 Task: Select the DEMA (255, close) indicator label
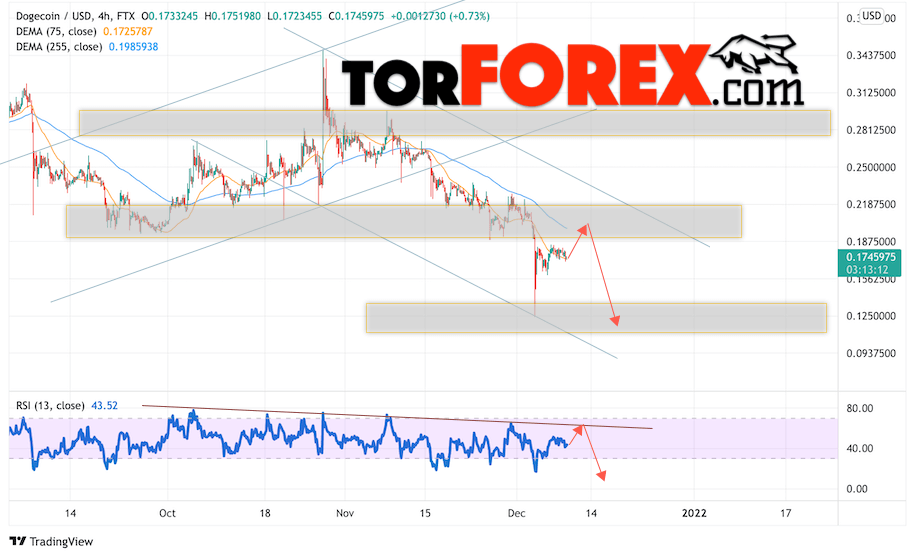(x=59, y=47)
